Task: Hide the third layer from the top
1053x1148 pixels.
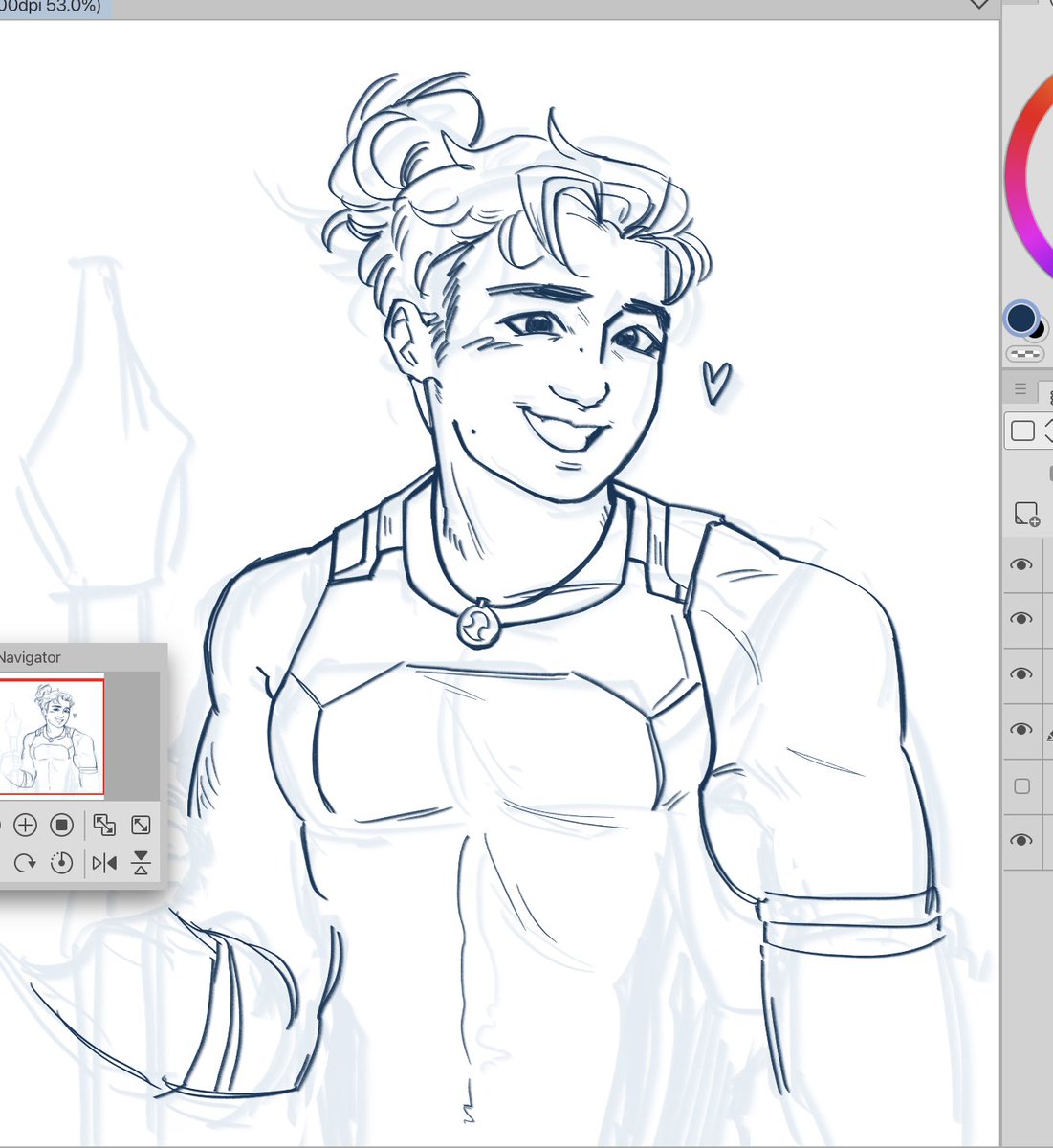Action: coord(1021,674)
